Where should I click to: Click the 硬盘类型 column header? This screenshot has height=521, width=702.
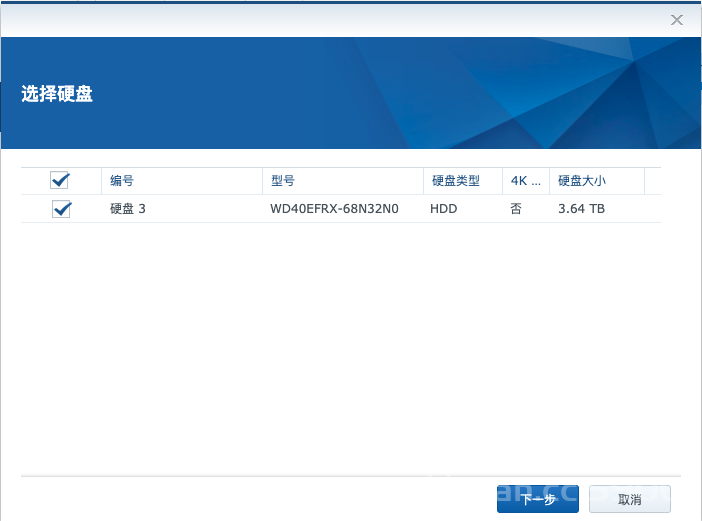click(x=462, y=181)
